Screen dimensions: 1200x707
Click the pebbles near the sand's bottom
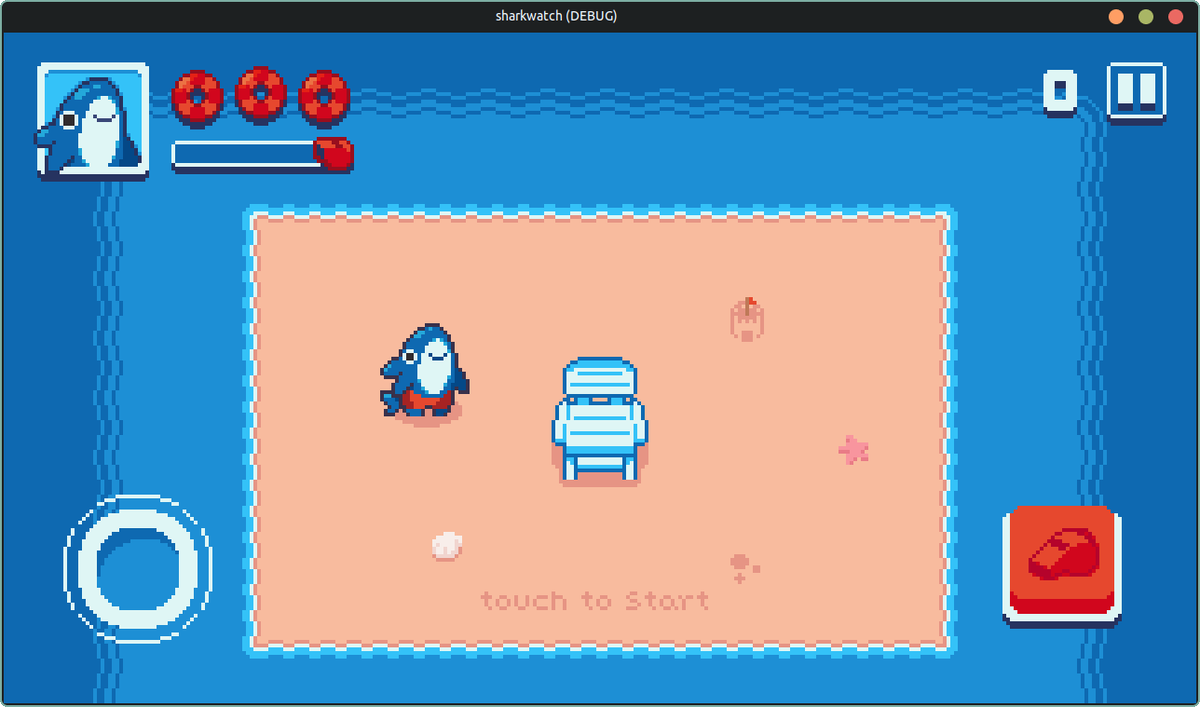point(745,567)
